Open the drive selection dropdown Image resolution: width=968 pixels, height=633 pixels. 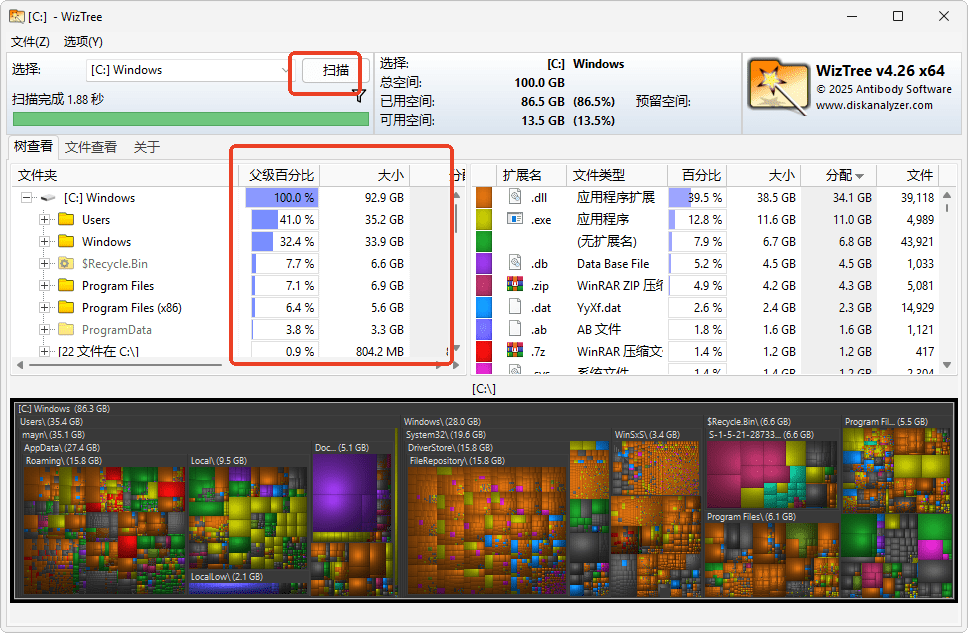click(287, 71)
